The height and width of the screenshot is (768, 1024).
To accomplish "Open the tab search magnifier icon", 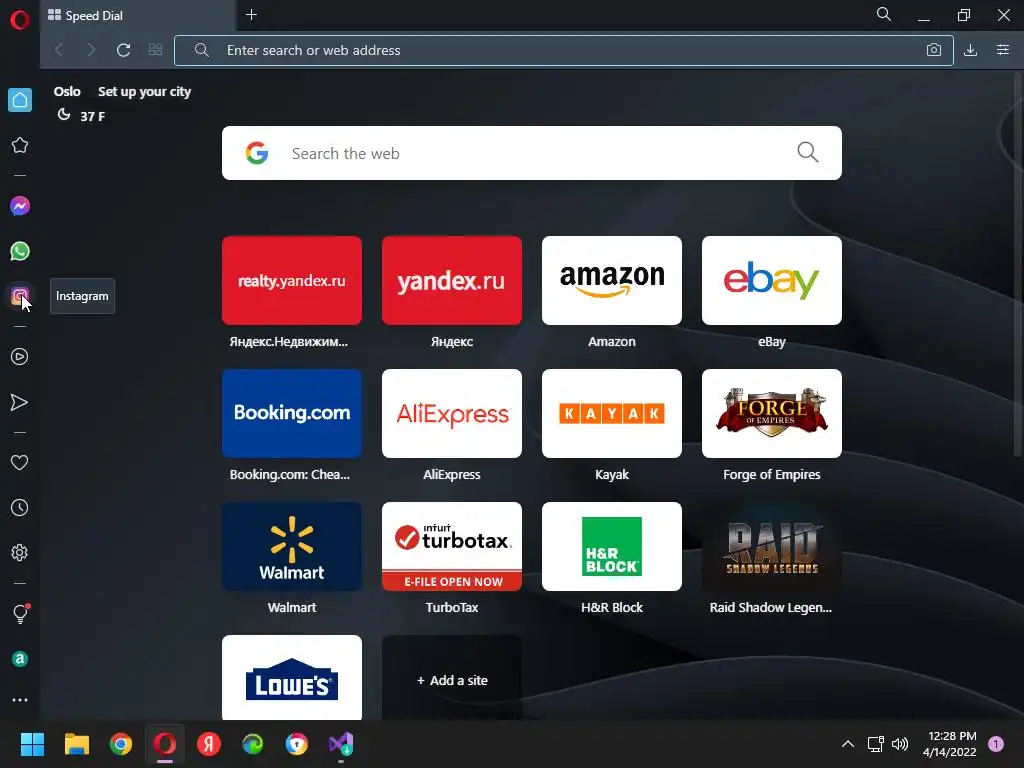I will (x=884, y=14).
